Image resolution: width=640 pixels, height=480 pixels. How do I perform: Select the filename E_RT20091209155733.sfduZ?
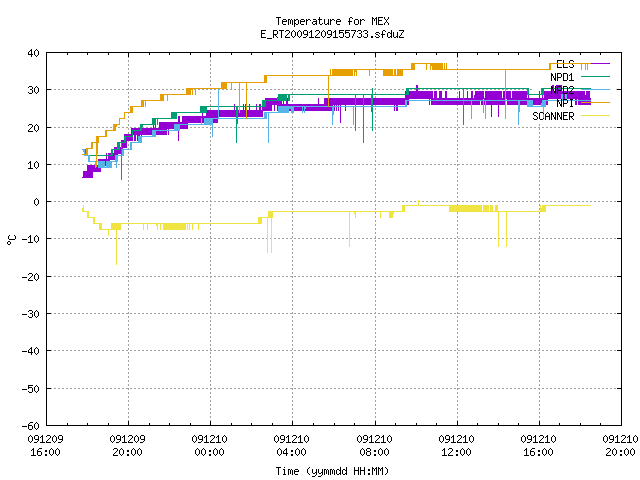coord(332,34)
